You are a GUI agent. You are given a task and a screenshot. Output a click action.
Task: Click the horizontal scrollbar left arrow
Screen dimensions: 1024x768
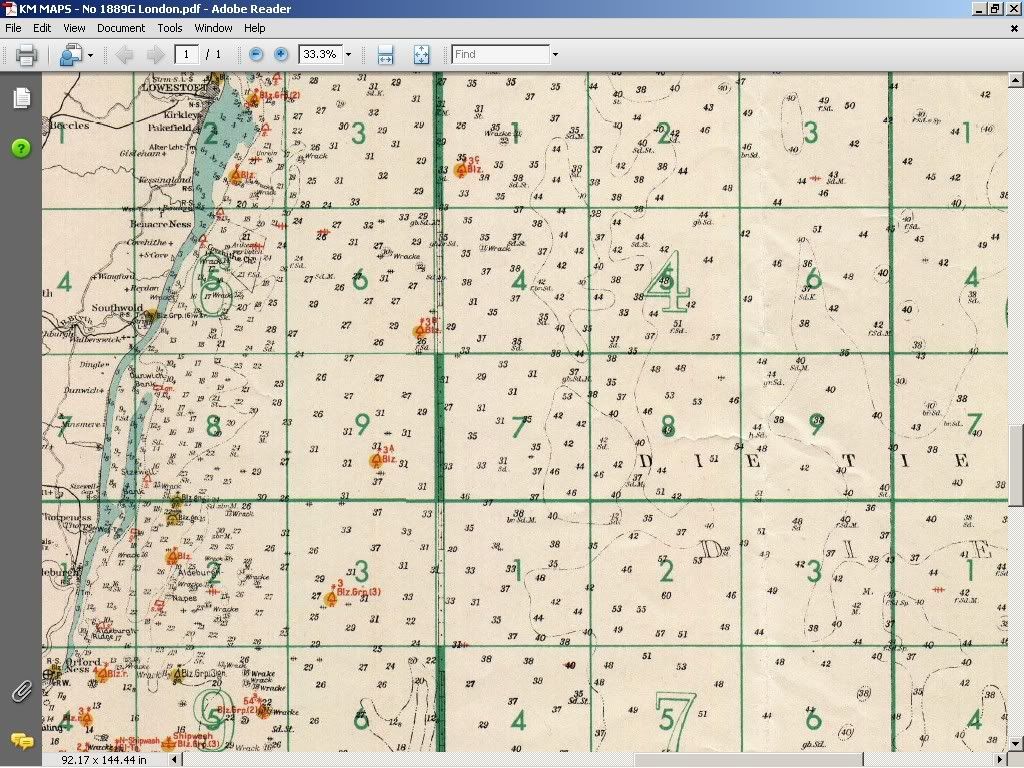click(174, 760)
